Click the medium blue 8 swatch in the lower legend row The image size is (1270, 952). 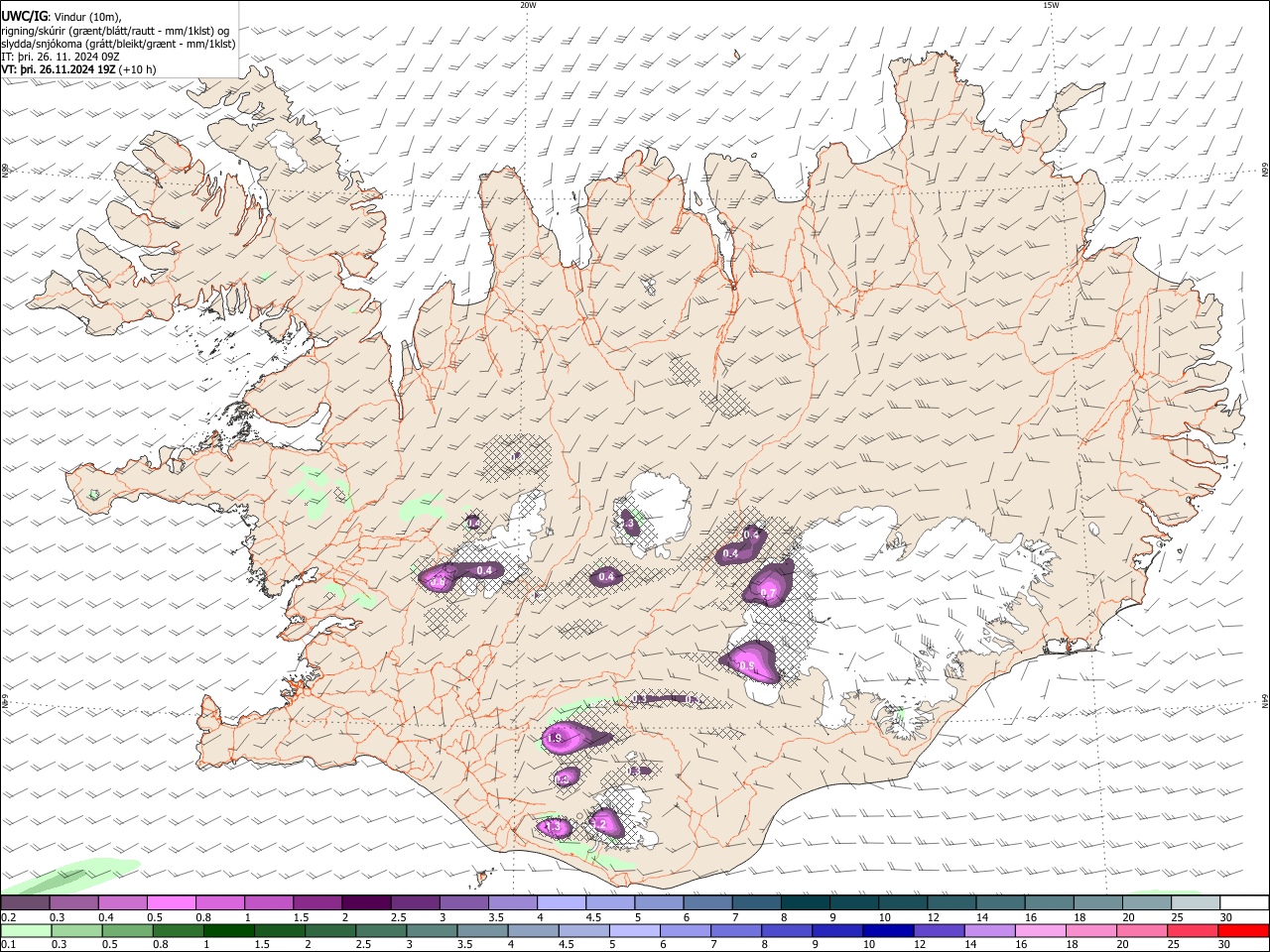pos(786,931)
